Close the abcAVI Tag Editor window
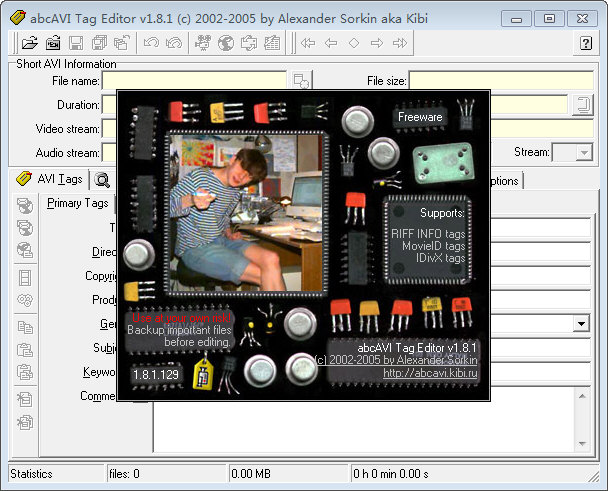Viewport: 608px width, 491px height. point(582,18)
